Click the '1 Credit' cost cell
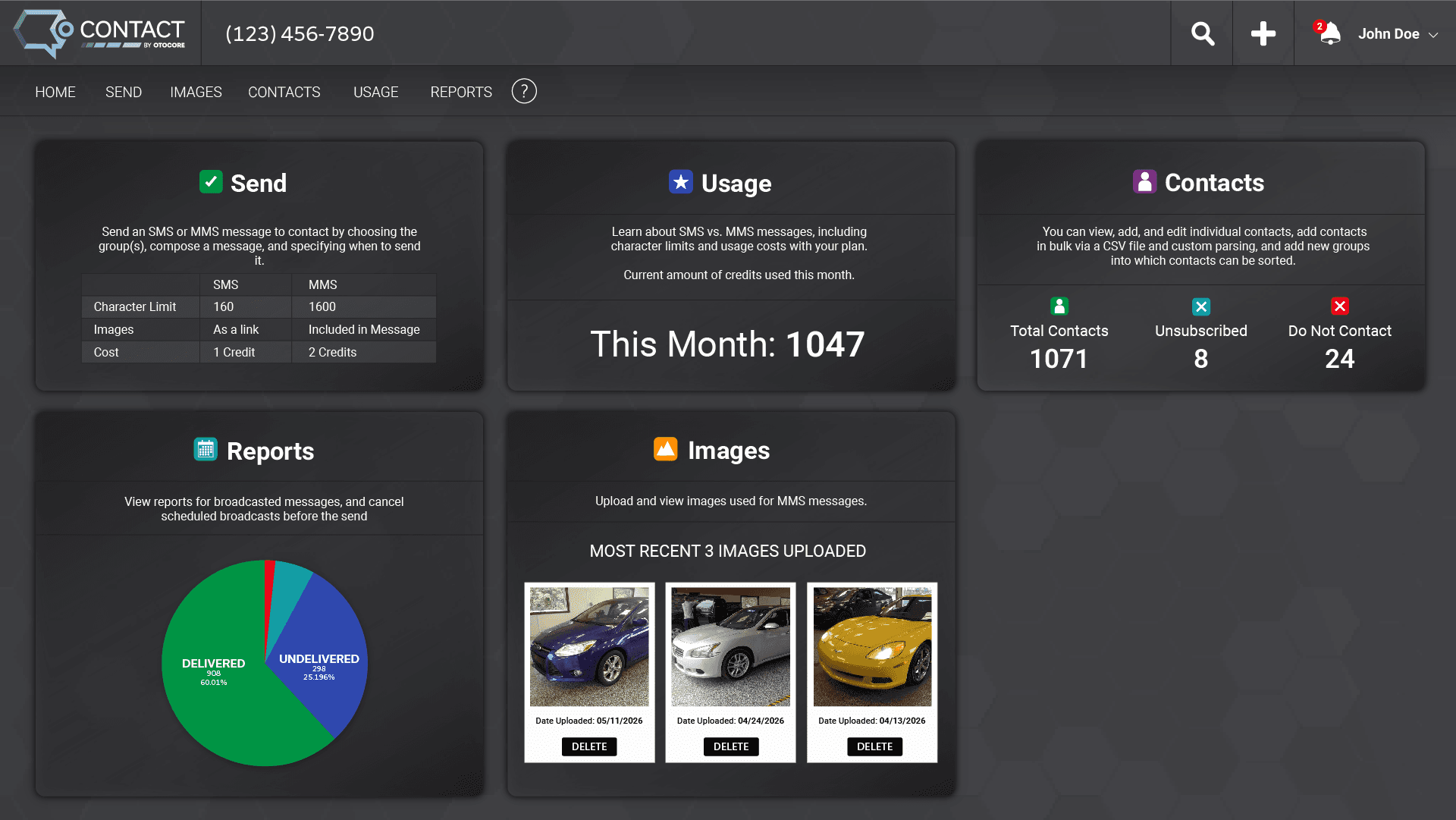This screenshot has height=820, width=1456. [234, 352]
